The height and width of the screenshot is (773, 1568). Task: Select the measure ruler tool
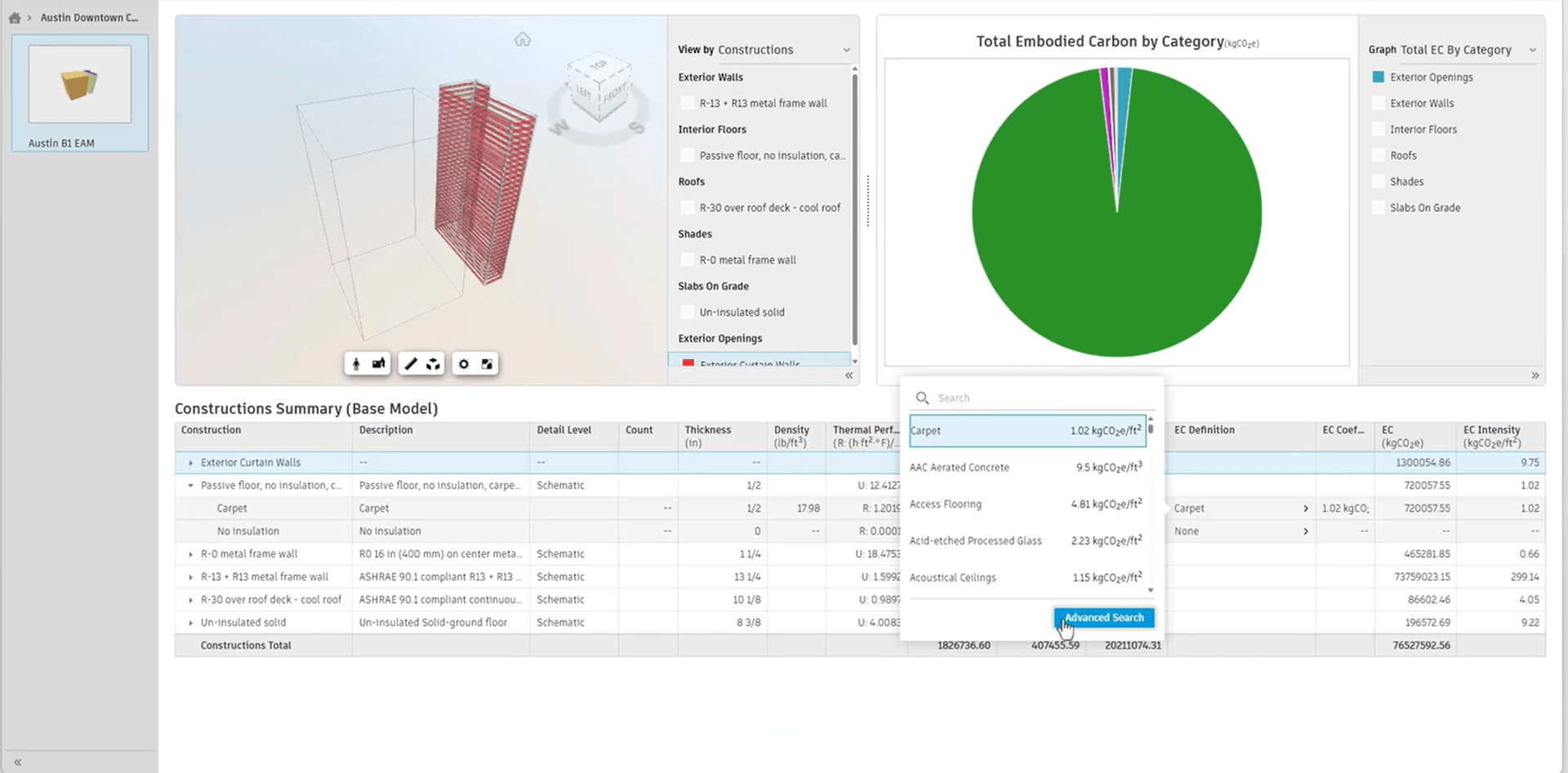pos(411,364)
